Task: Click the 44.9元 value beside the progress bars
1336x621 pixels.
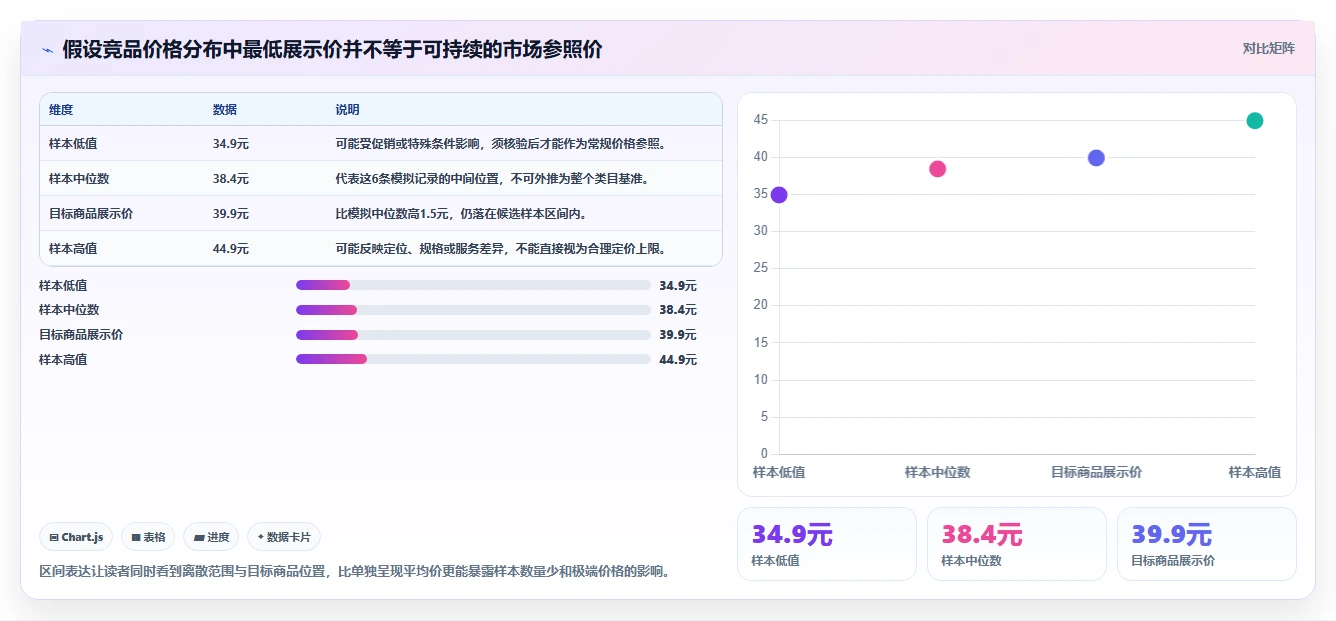Action: click(678, 360)
